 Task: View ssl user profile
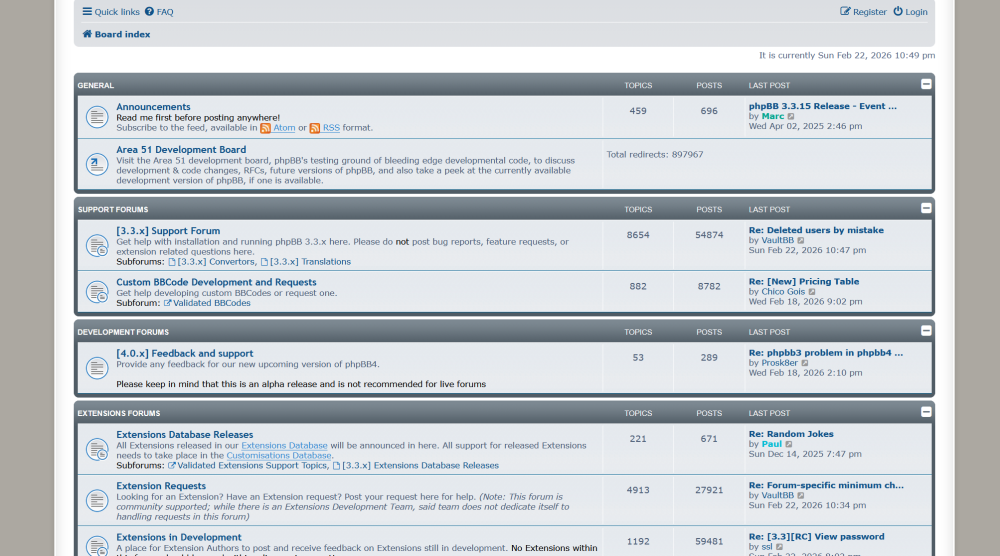(x=767, y=547)
